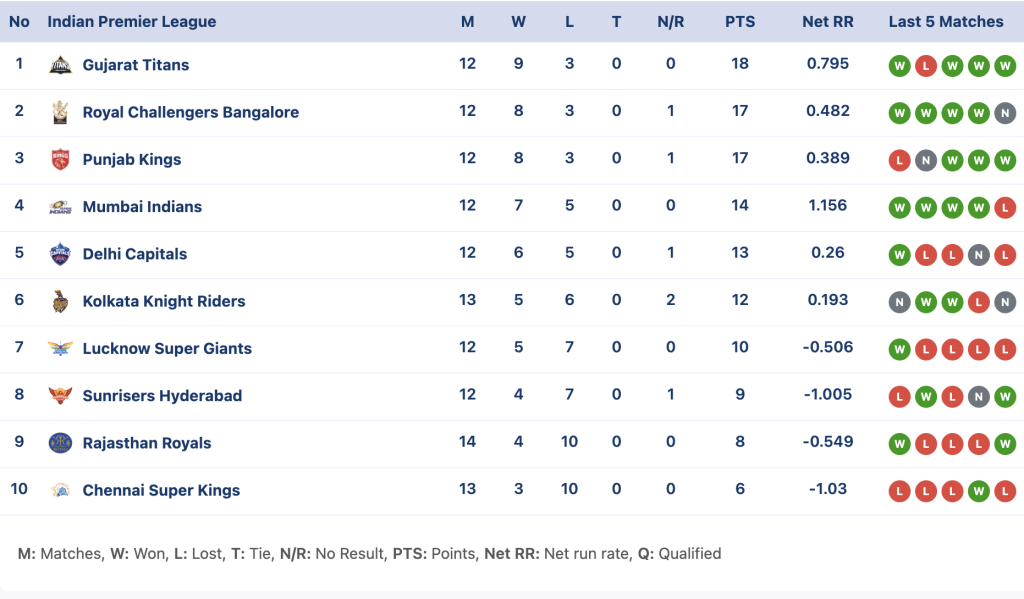Select the PTS column header
Image resolution: width=1024 pixels, height=599 pixels.
click(740, 22)
